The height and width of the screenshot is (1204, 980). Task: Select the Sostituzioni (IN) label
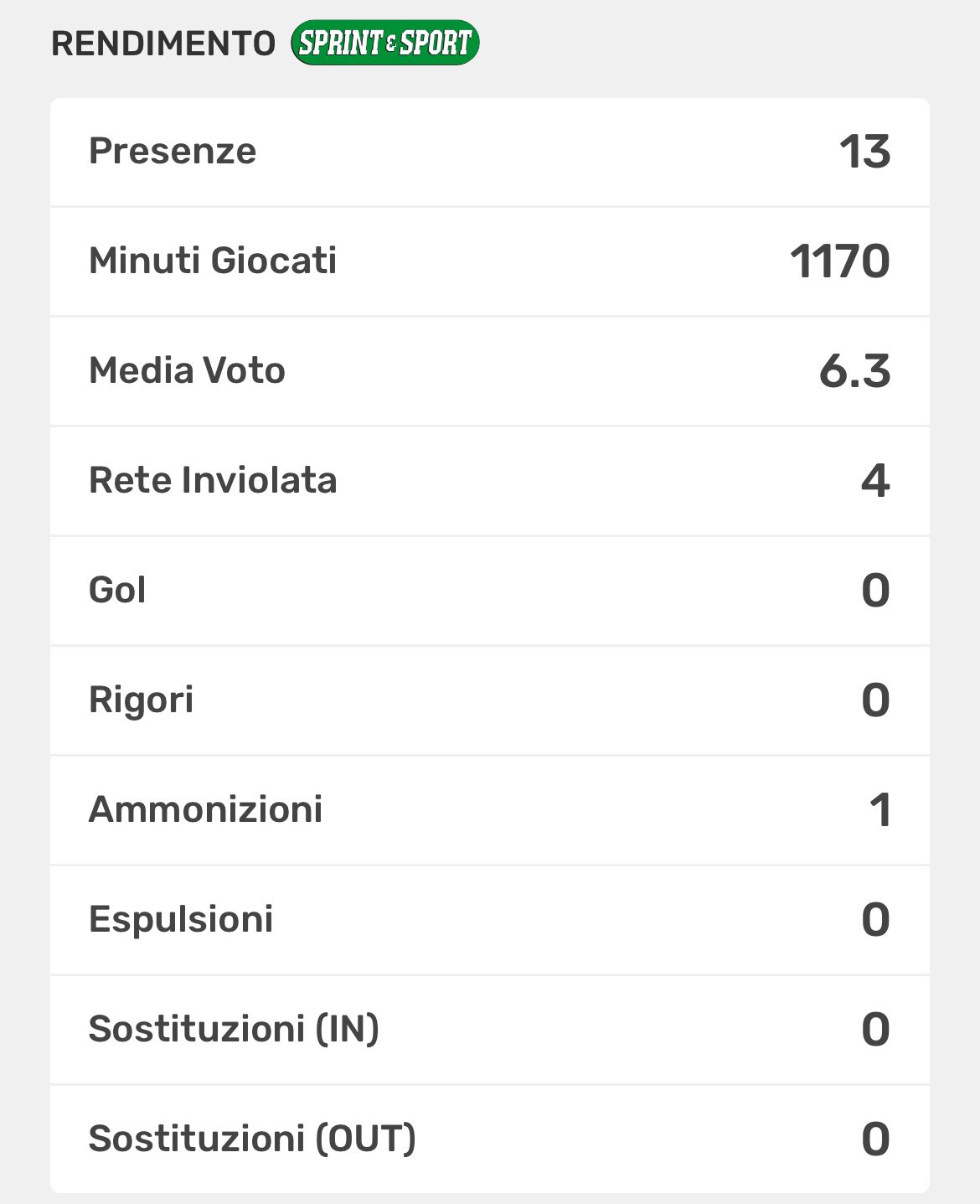(x=234, y=1029)
